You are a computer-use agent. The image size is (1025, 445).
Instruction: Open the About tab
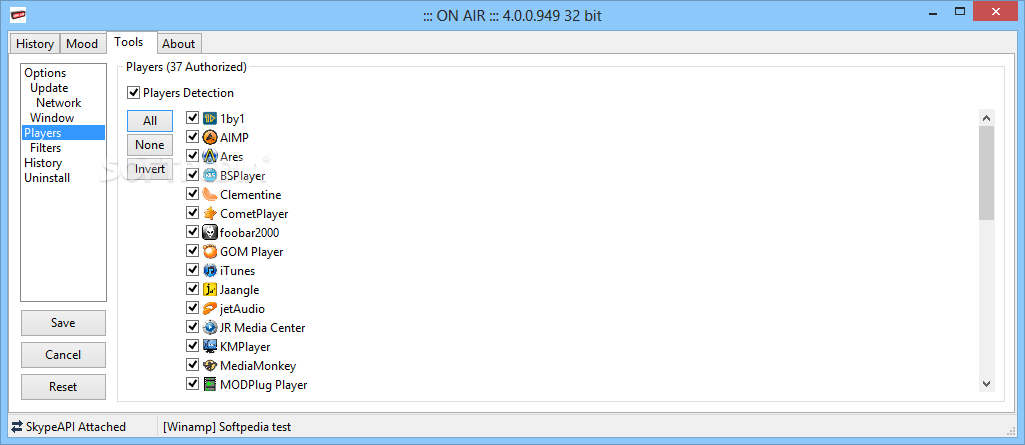pos(178,44)
